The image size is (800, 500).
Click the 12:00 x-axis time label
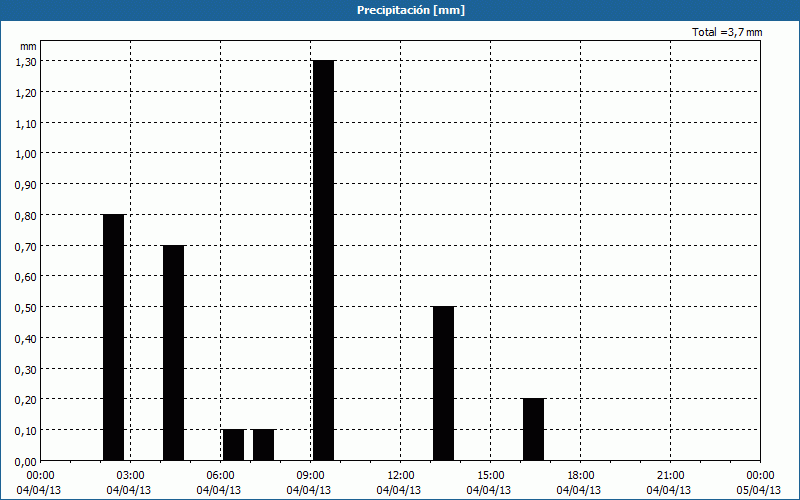tap(401, 476)
